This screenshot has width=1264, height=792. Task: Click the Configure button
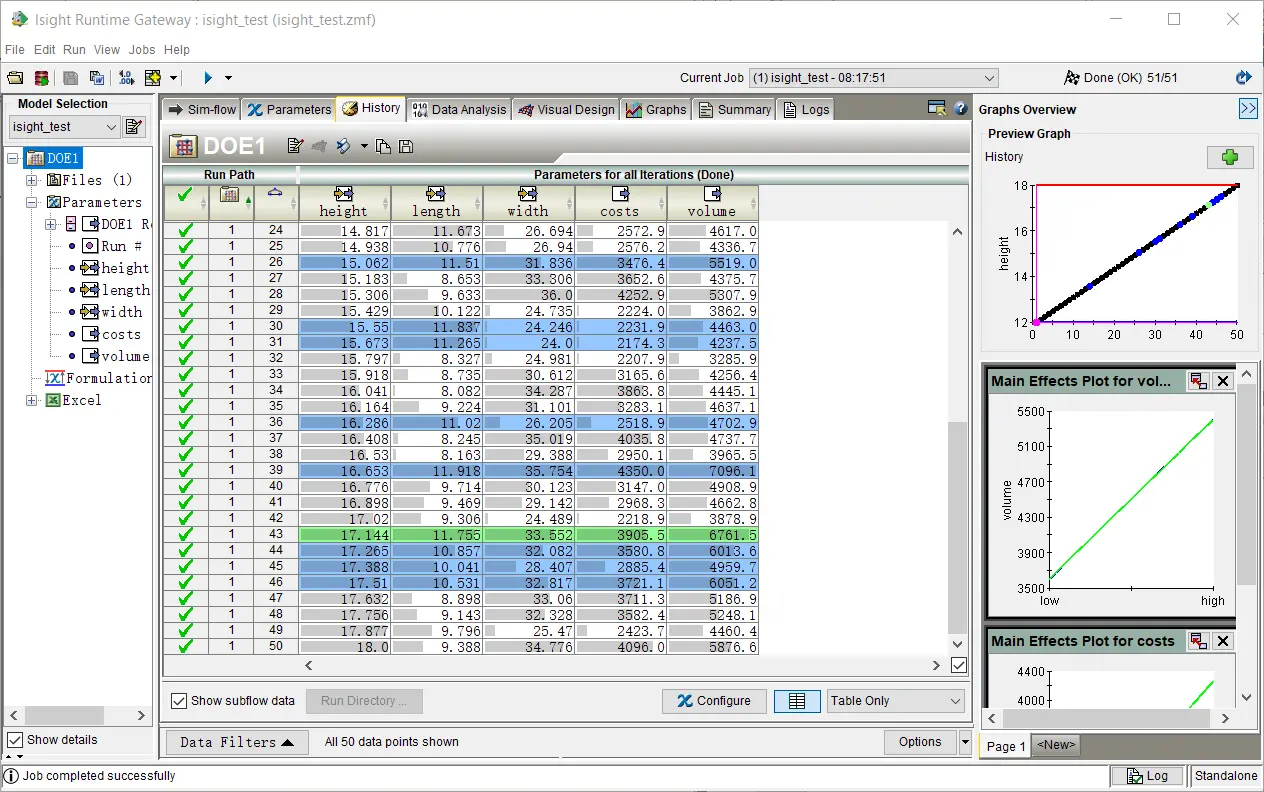pyautogui.click(x=713, y=701)
